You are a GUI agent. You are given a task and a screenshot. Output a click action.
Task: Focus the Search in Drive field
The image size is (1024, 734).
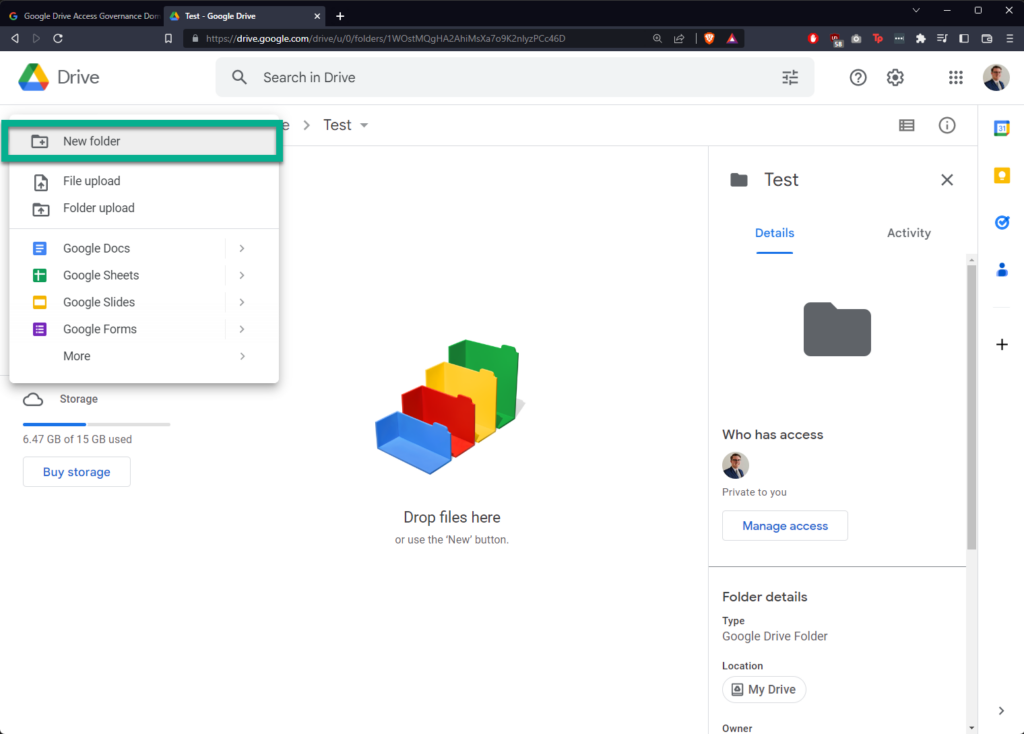[x=515, y=77]
